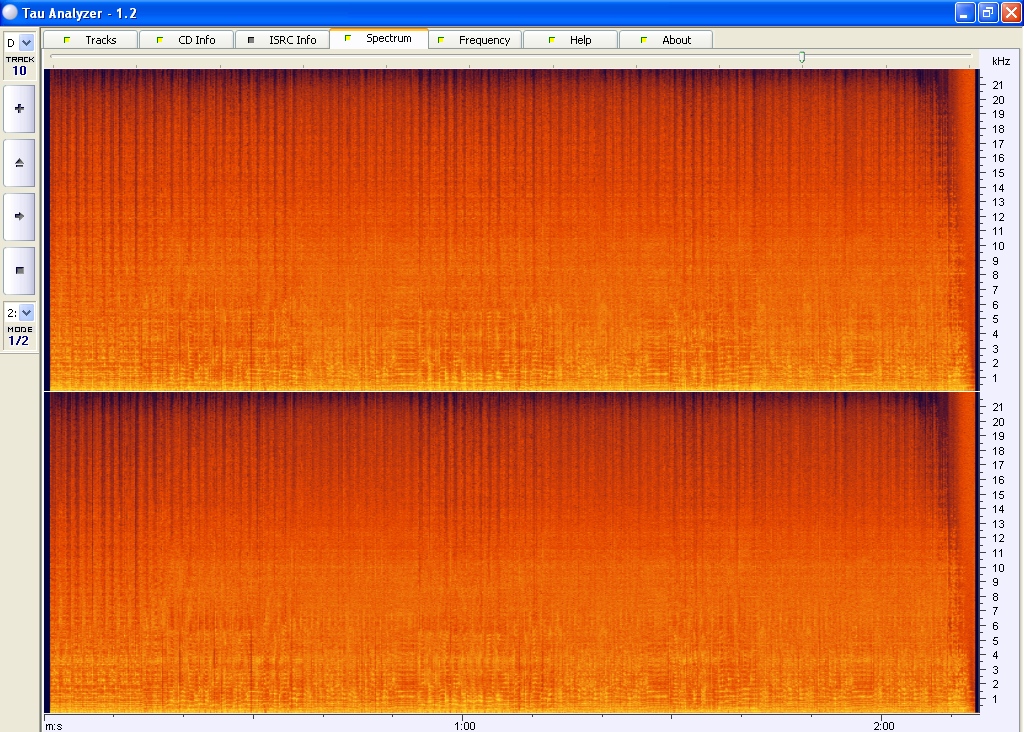
Task: Click the active Spectrum tab
Action: click(x=378, y=39)
